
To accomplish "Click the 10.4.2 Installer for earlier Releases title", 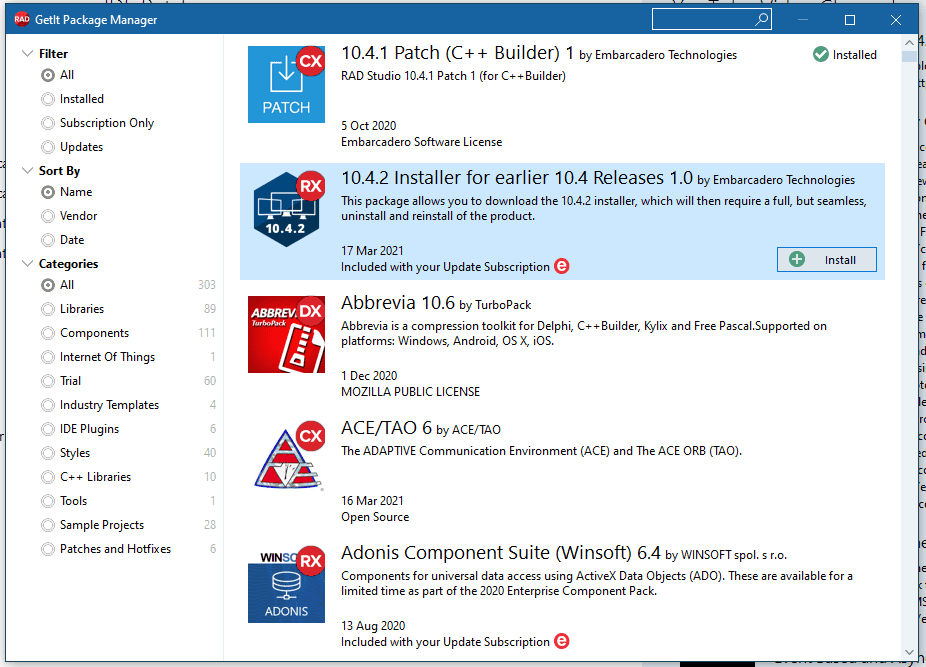I will 517,178.
